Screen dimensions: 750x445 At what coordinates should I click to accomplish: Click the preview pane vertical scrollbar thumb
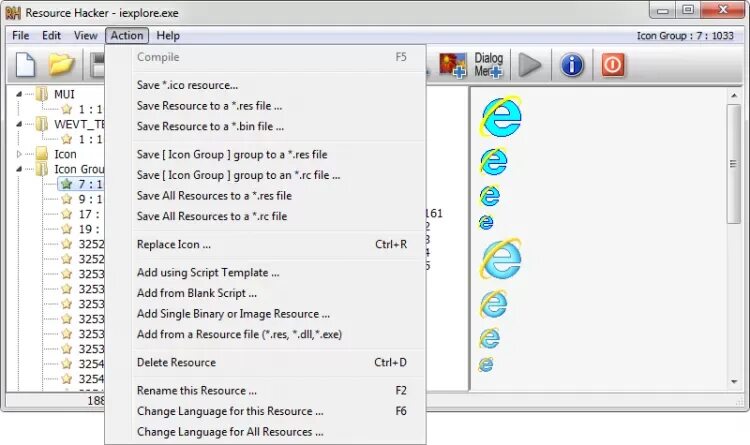coord(733,164)
